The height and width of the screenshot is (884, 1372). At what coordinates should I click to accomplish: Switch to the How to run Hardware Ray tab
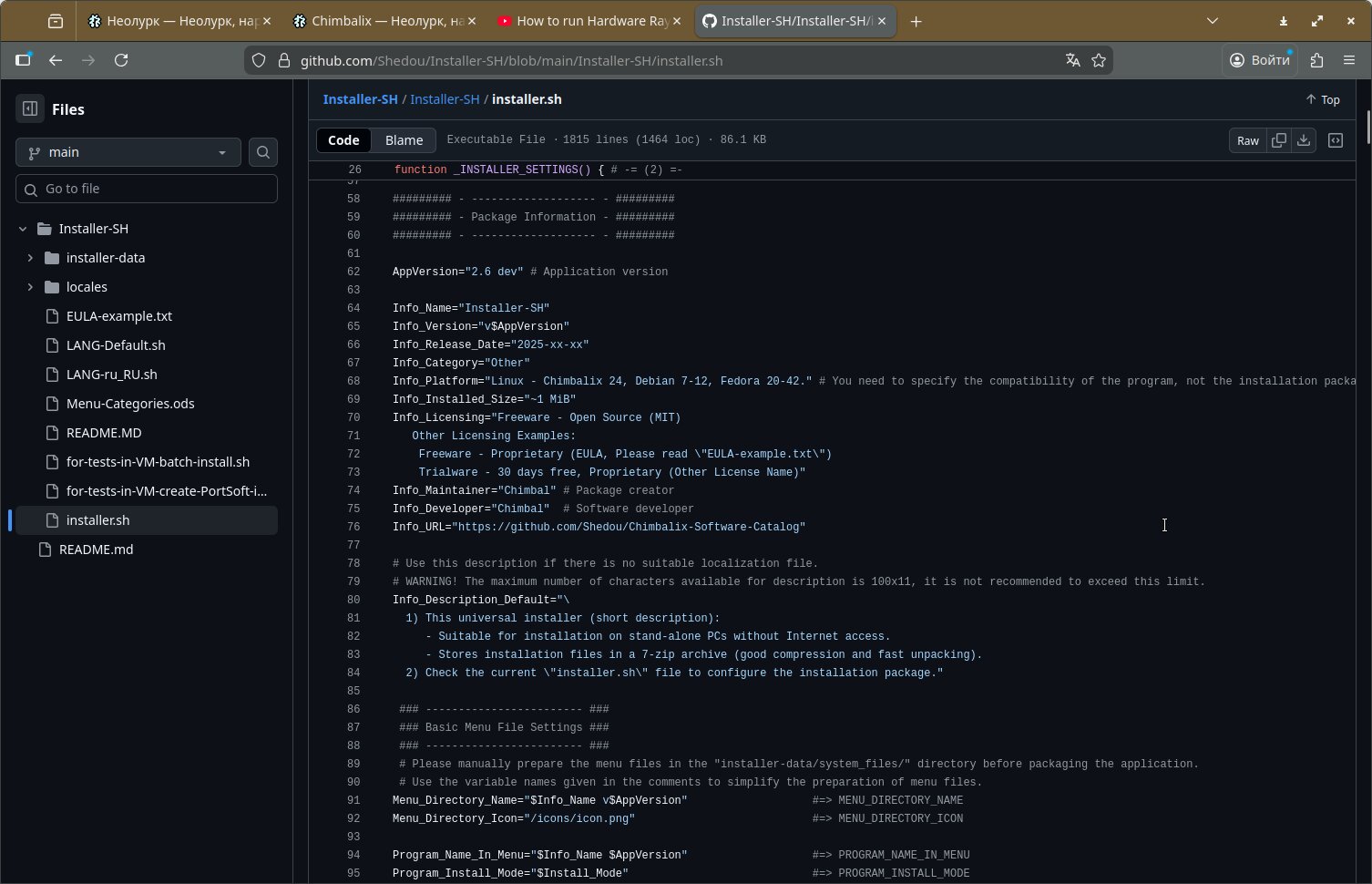(x=592, y=21)
